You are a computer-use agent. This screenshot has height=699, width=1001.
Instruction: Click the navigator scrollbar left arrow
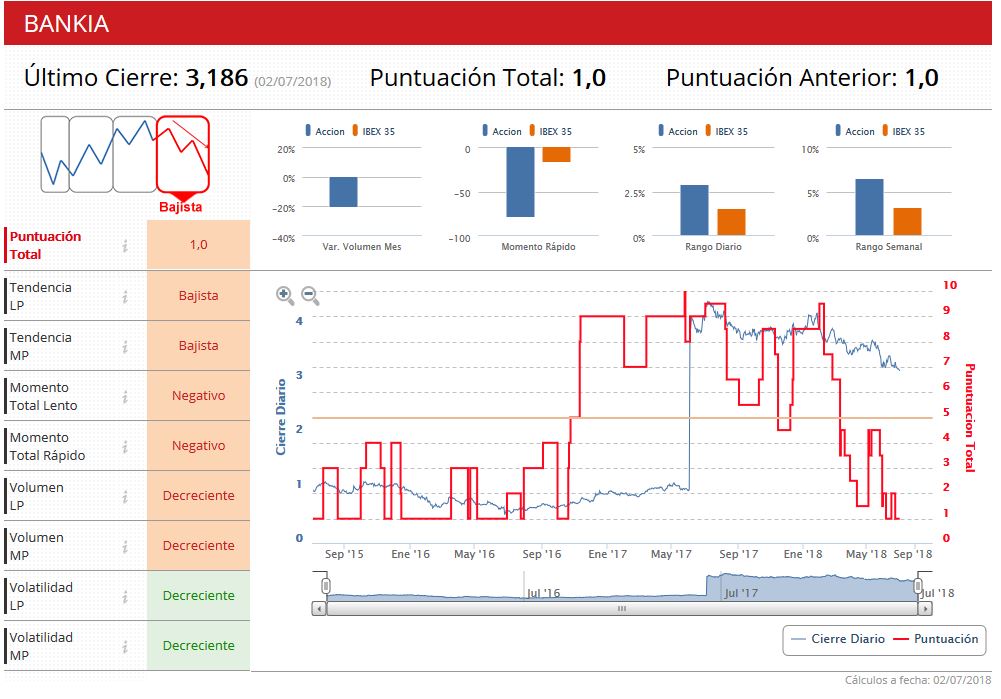tap(319, 609)
